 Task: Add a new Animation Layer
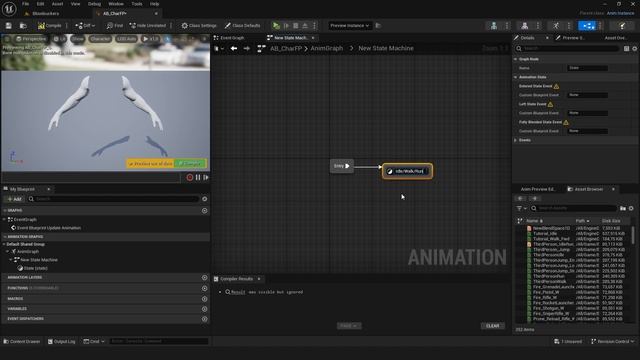point(204,278)
